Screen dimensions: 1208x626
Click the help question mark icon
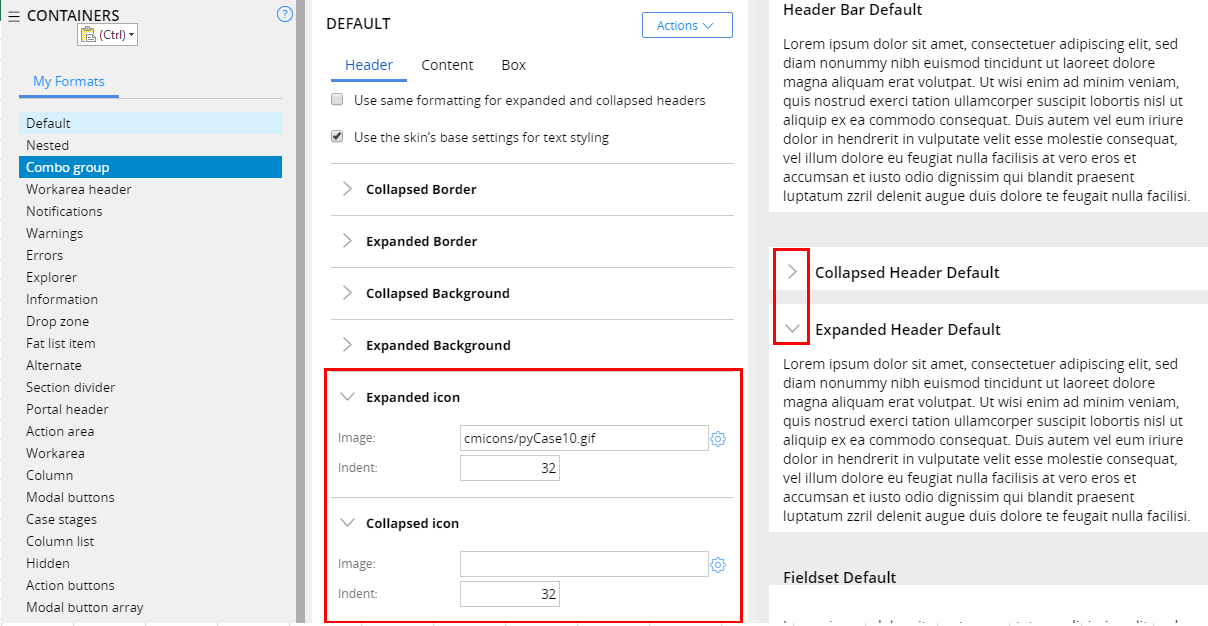[285, 14]
